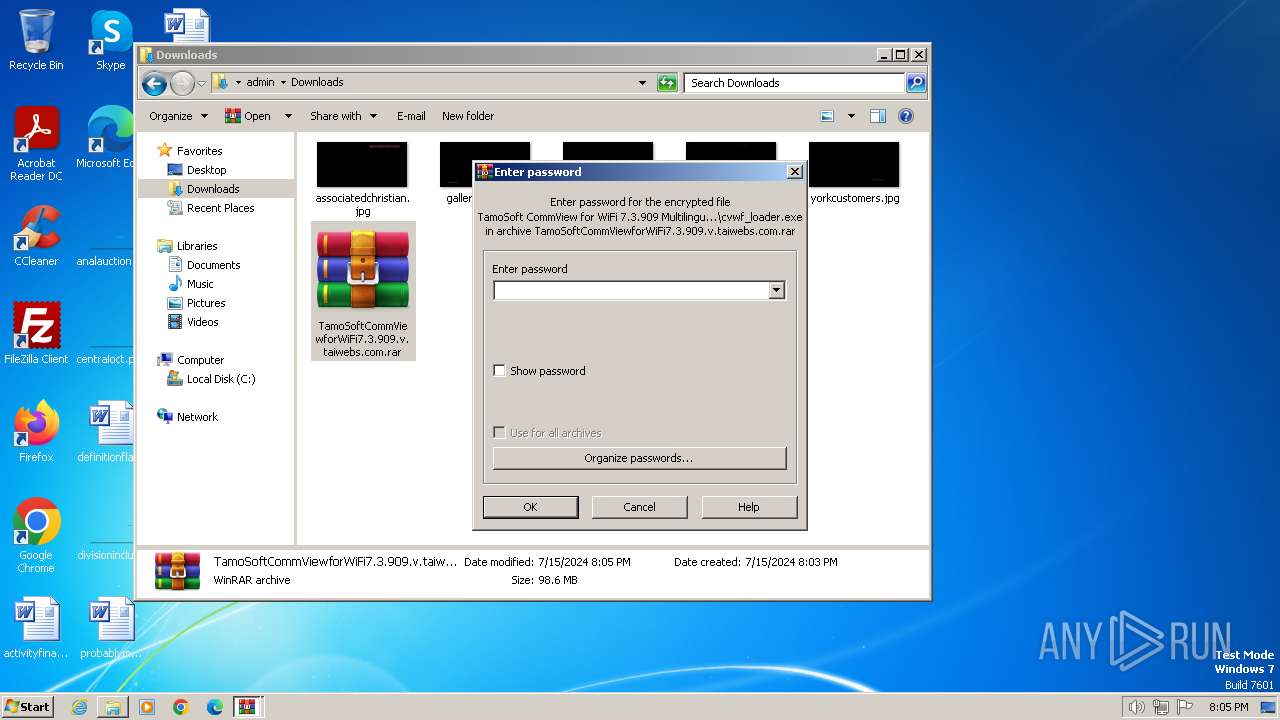Click Open in the Explorer toolbar
Screen dimensions: 1280x720
[x=249, y=116]
